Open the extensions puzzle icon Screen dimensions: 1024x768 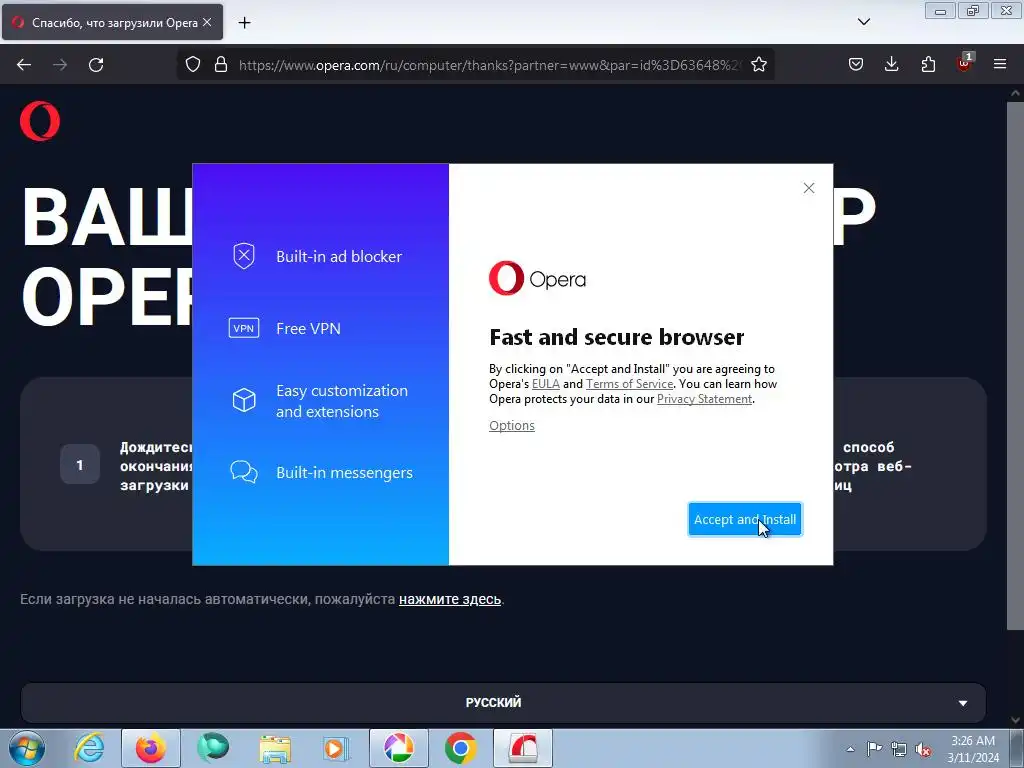928,64
